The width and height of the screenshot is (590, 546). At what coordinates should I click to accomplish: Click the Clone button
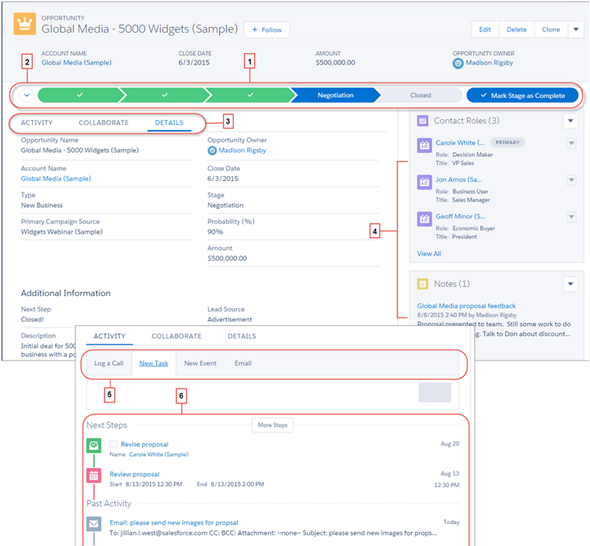(551, 29)
